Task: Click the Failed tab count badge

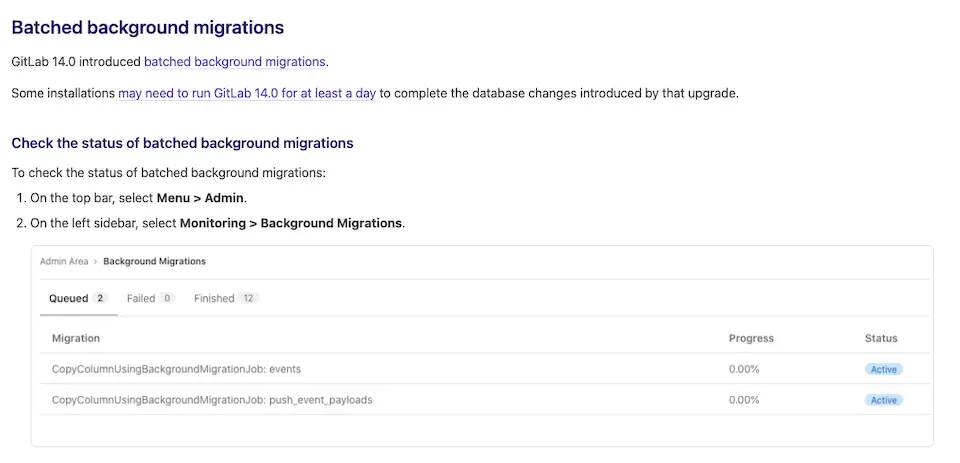Action: click(166, 298)
